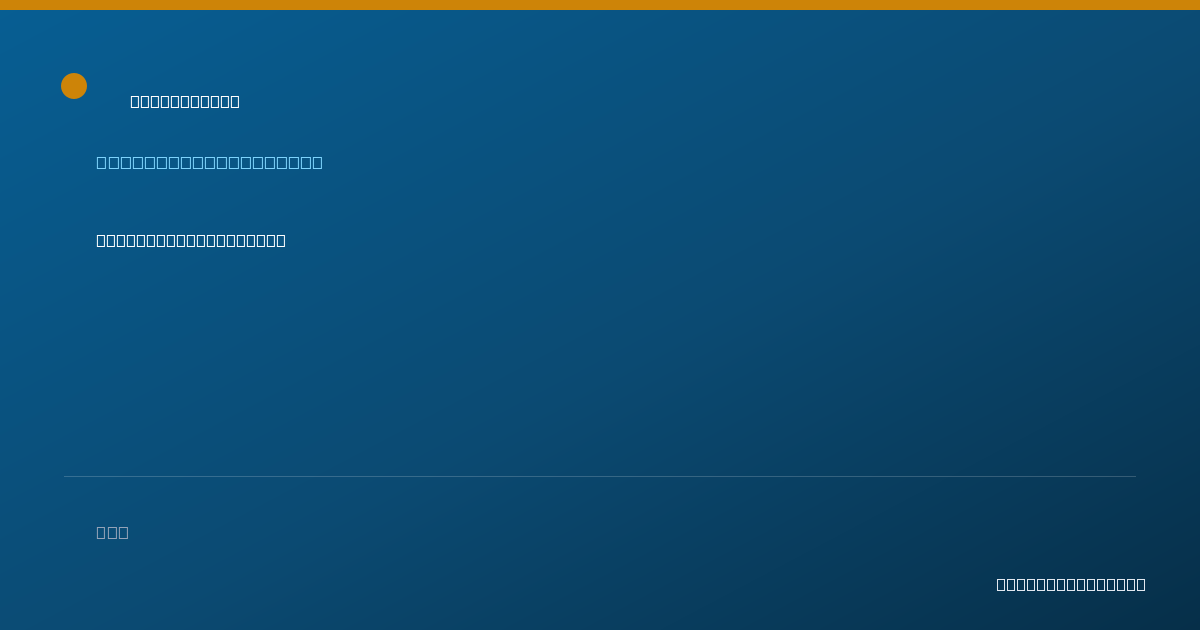
Task: Click the white body text line below the subtitle
Action: click(x=191, y=240)
